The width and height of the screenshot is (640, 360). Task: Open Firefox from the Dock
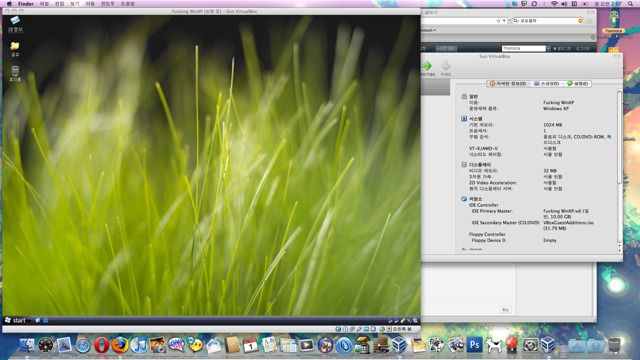point(120,345)
